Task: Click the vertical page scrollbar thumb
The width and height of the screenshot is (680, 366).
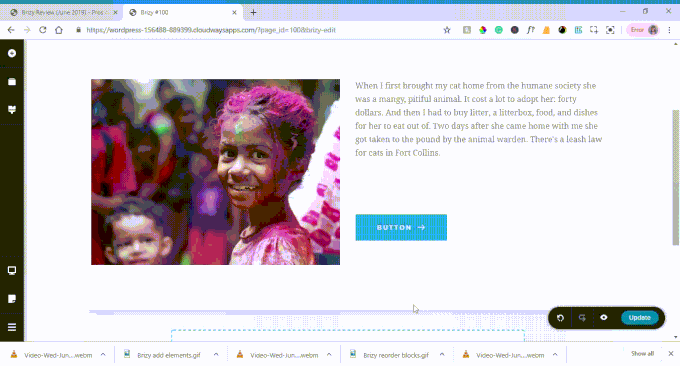Action: [676, 178]
